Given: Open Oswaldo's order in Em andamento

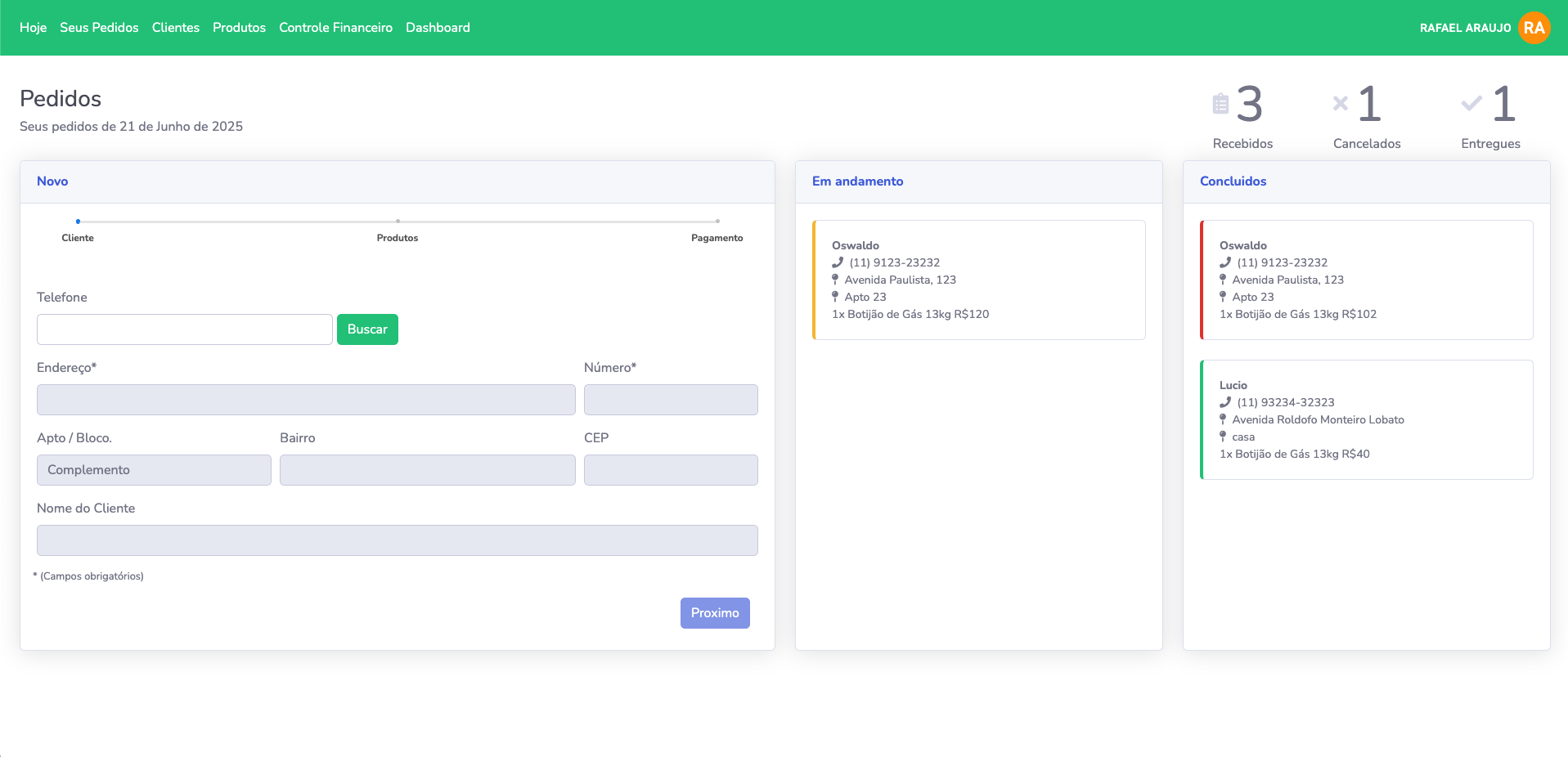Looking at the screenshot, I should [x=978, y=280].
